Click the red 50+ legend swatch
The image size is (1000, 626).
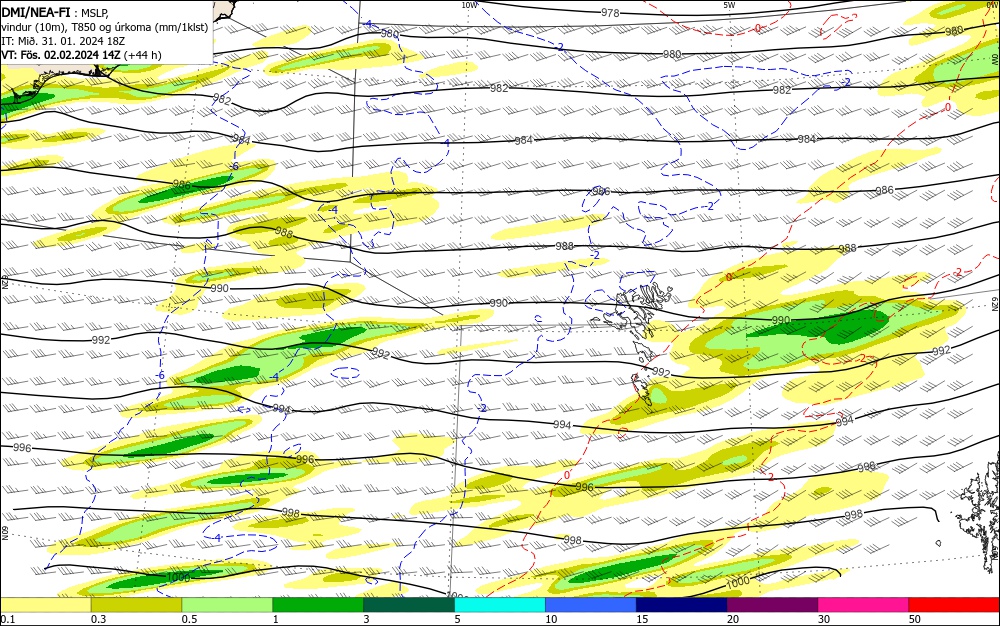[x=954, y=605]
